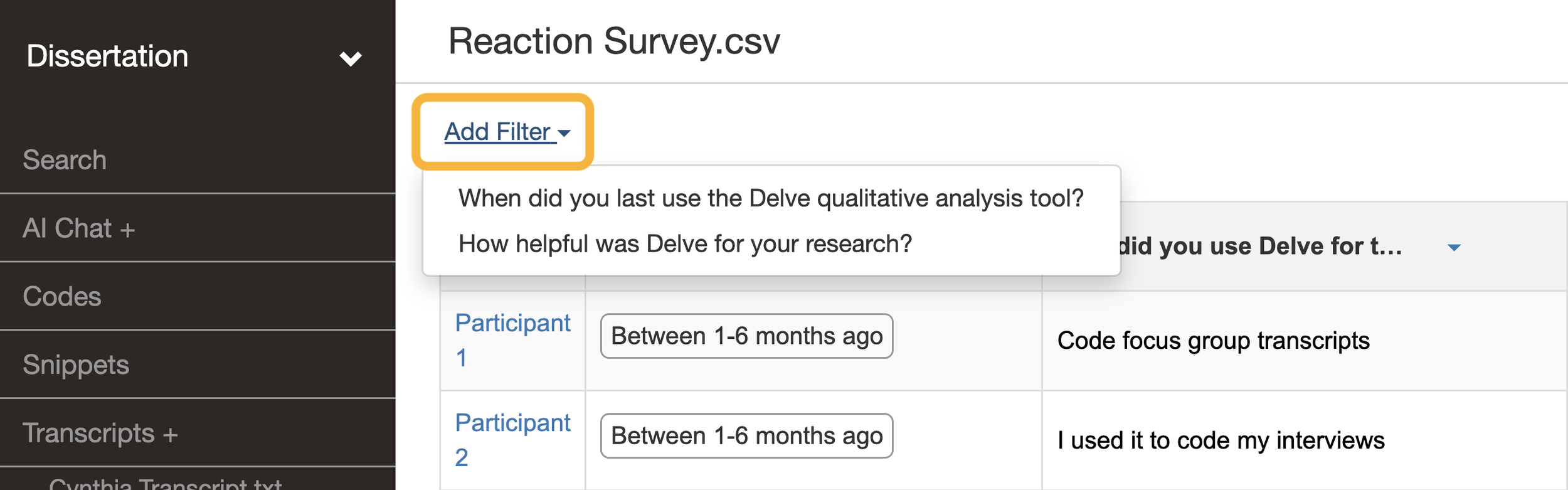The height and width of the screenshot is (490, 1568).
Task: Select the 'Code focus group transcripts' cell
Action: tap(1213, 341)
